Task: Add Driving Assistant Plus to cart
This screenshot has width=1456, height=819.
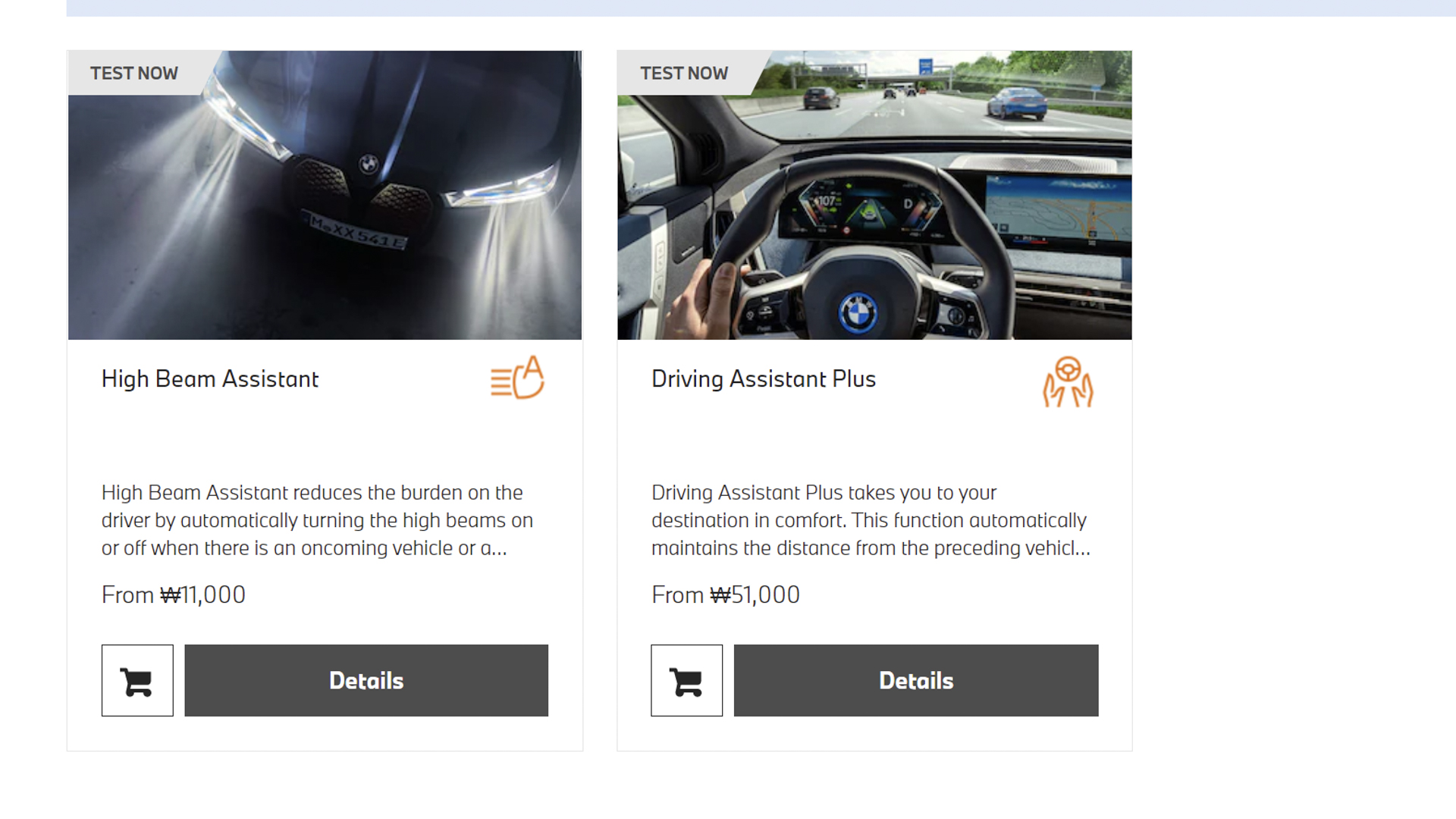Action: (x=686, y=680)
